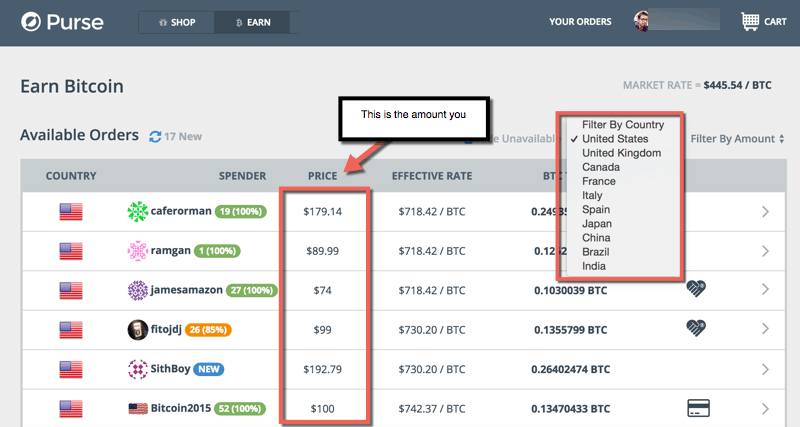The height and width of the screenshot is (427, 800).
Task: Open YOUR ORDERS page
Action: [x=580, y=21]
